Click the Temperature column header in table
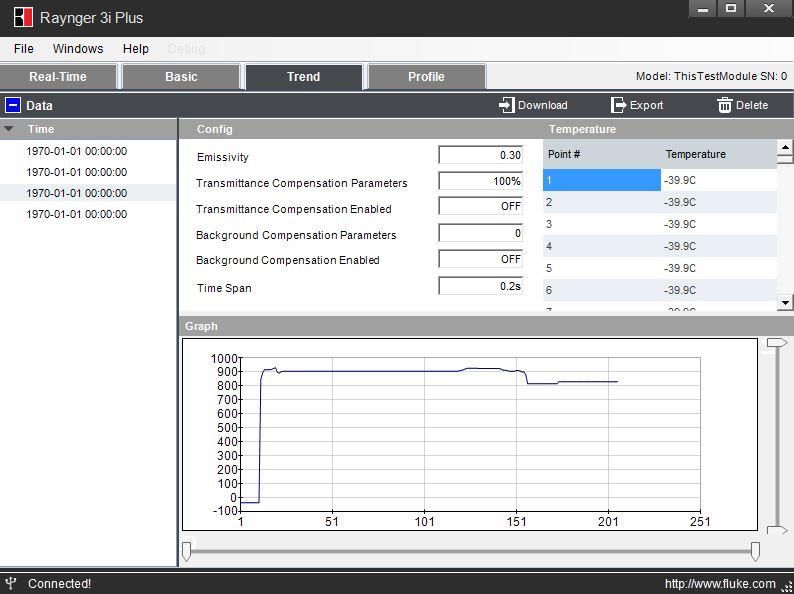This screenshot has height=594, width=794. [719, 154]
